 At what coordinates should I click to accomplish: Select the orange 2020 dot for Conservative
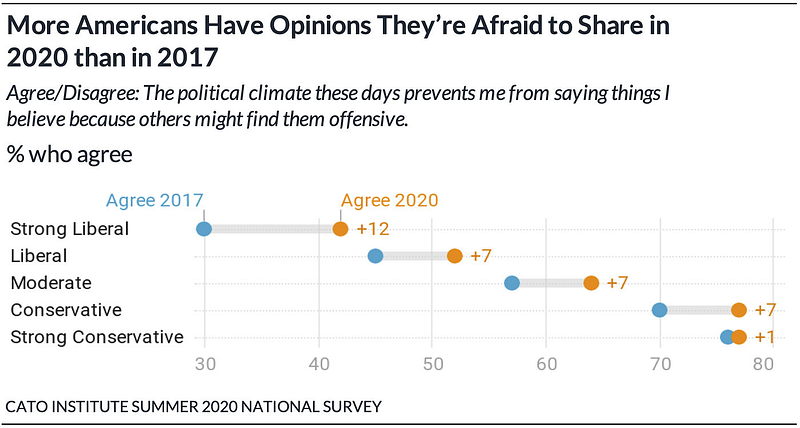(x=739, y=310)
